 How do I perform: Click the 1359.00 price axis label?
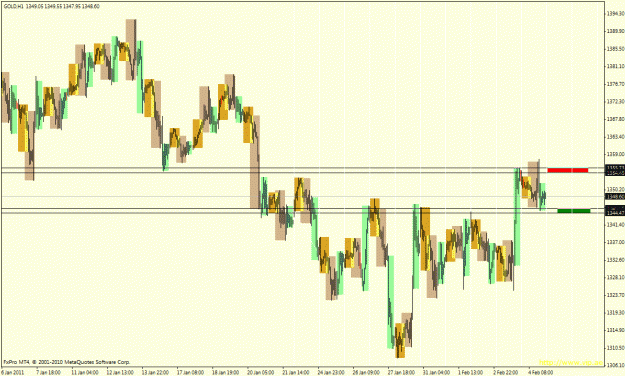[616, 154]
